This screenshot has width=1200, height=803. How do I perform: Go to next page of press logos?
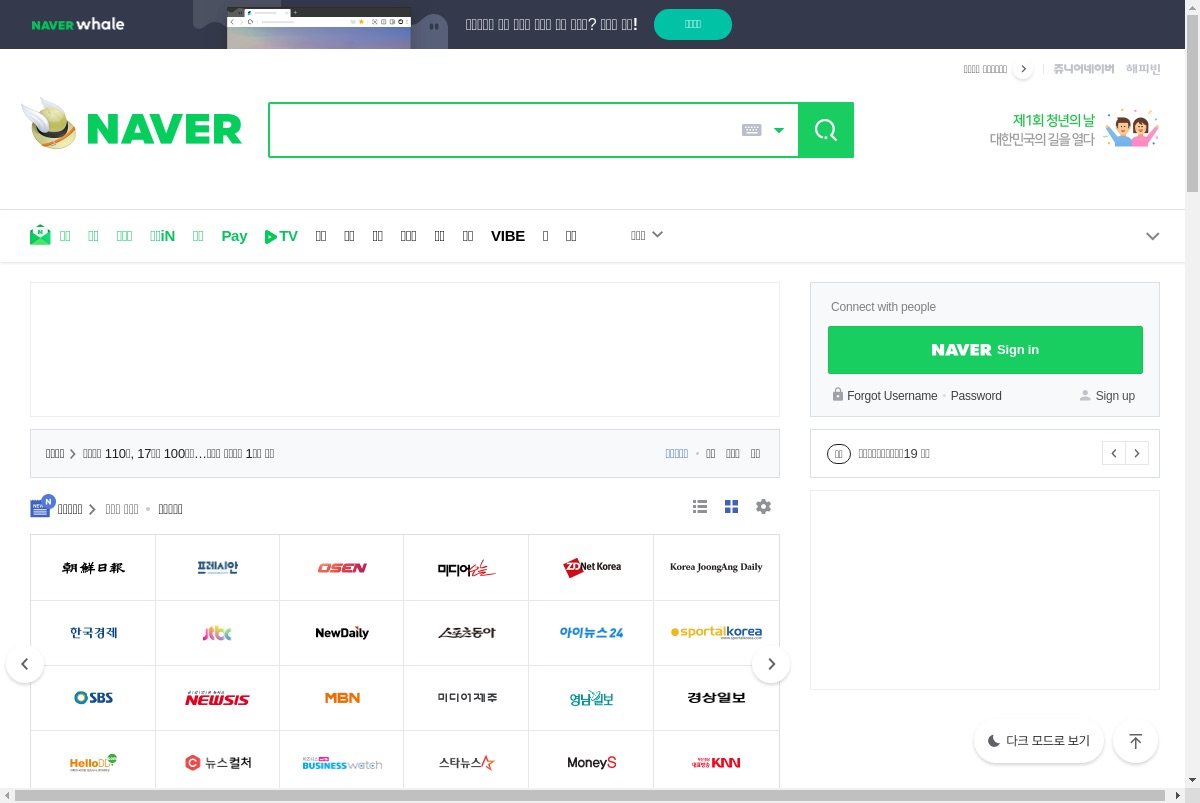pyautogui.click(x=771, y=664)
